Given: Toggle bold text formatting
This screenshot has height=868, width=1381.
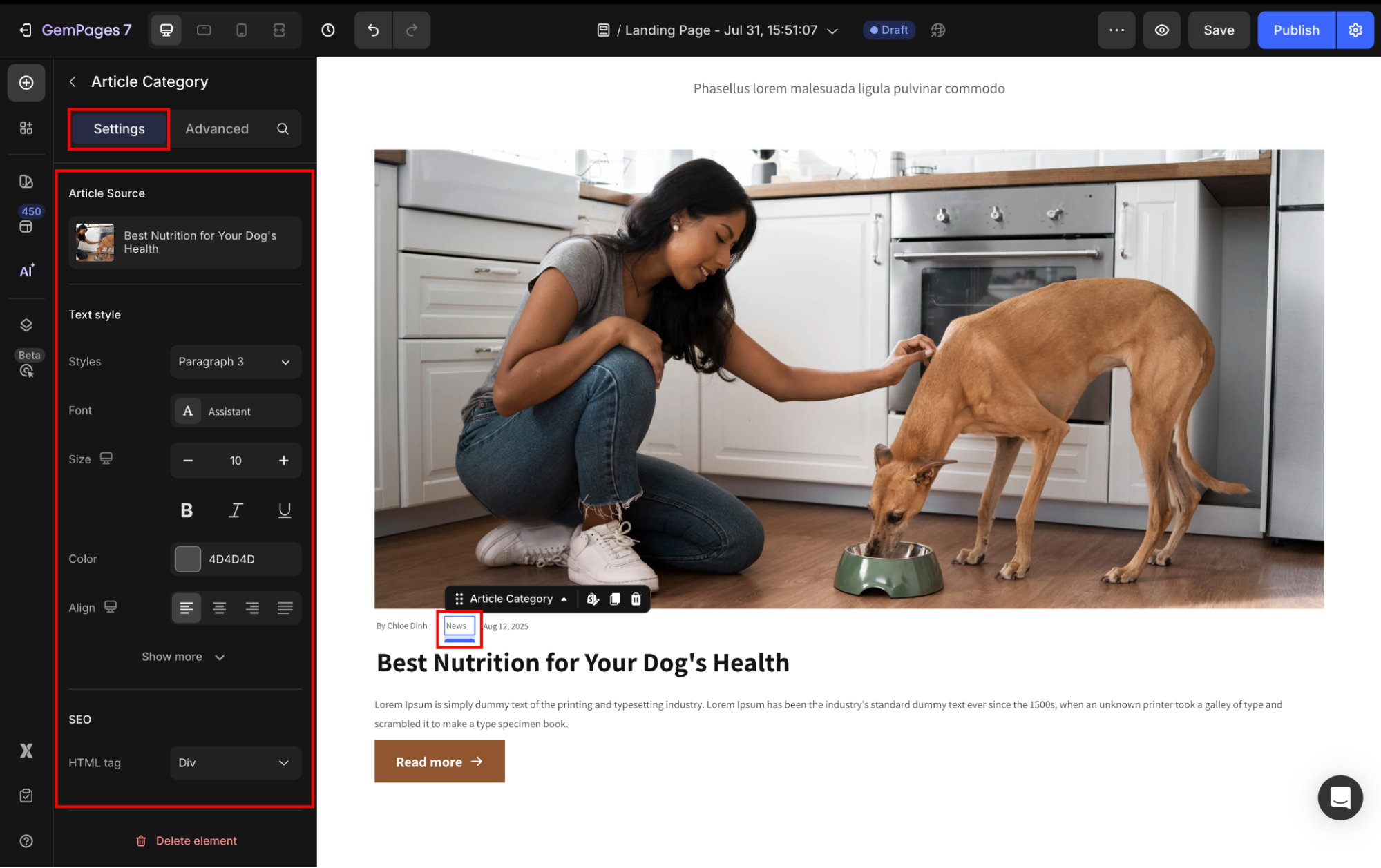Looking at the screenshot, I should coord(187,510).
